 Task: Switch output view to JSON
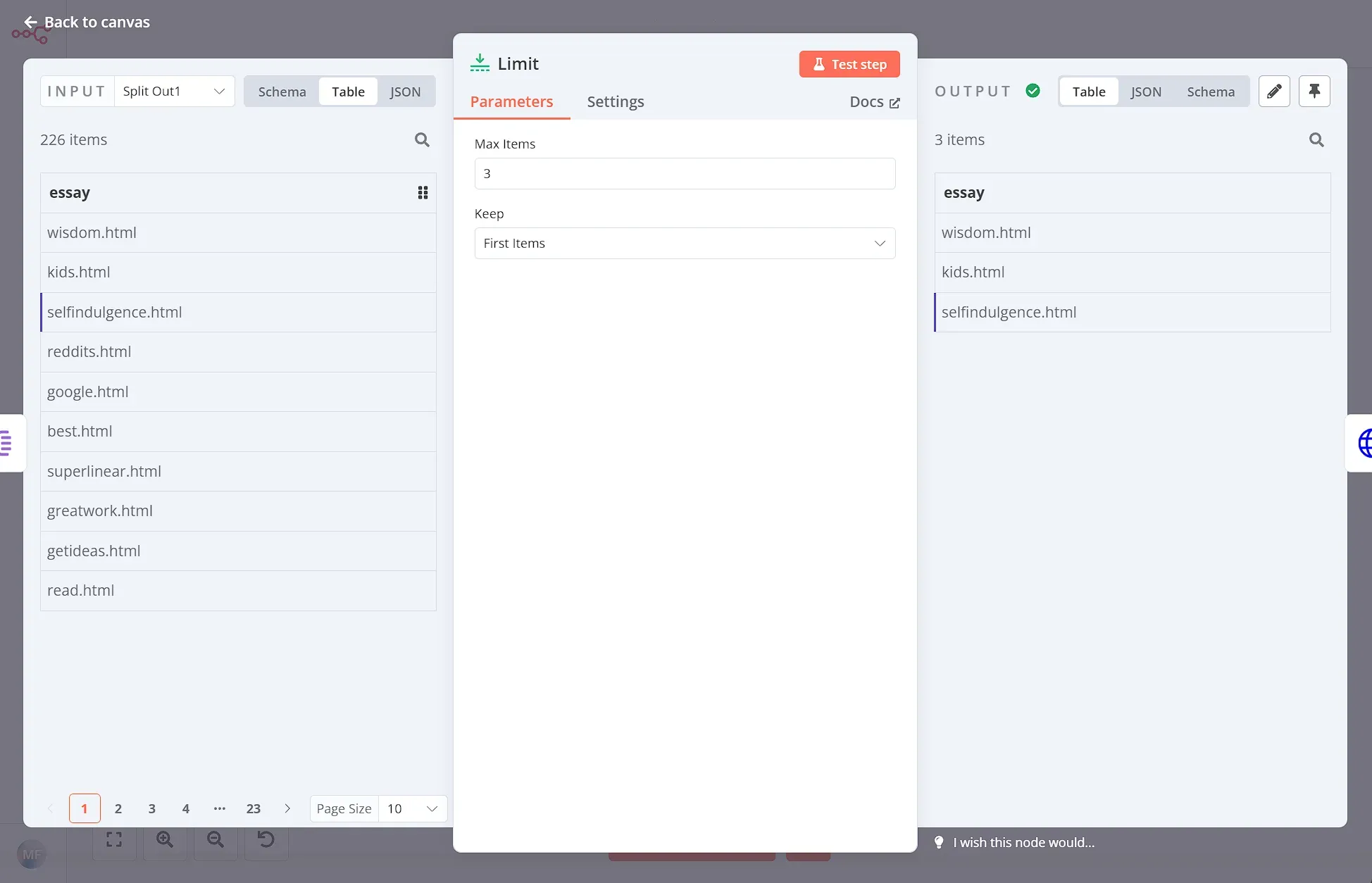click(x=1145, y=92)
